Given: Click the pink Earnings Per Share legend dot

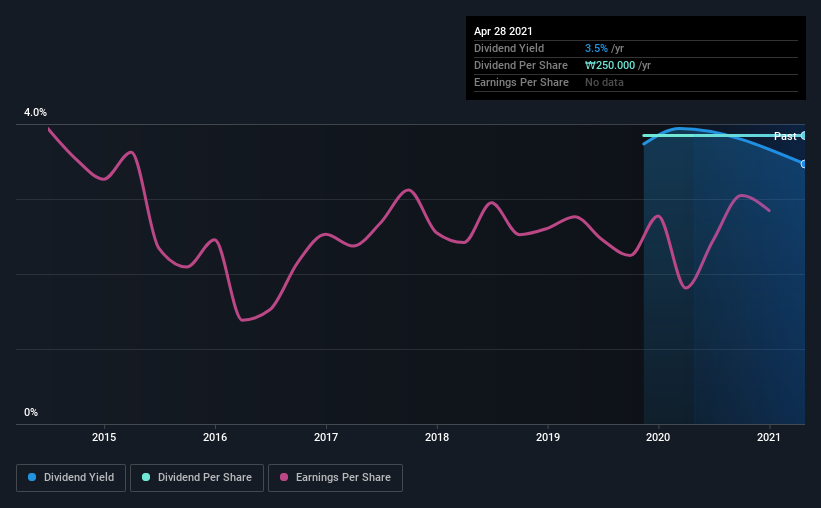Looking at the screenshot, I should coord(284,477).
